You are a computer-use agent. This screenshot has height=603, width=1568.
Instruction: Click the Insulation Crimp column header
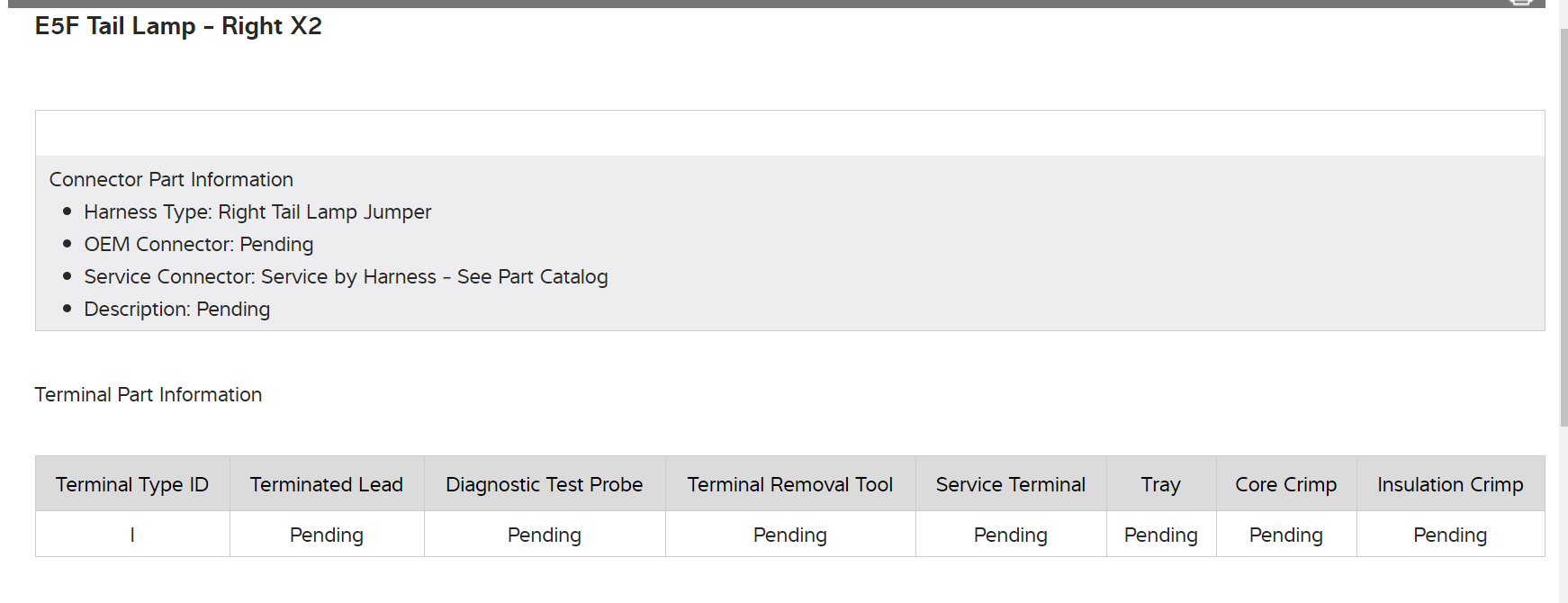click(1450, 484)
